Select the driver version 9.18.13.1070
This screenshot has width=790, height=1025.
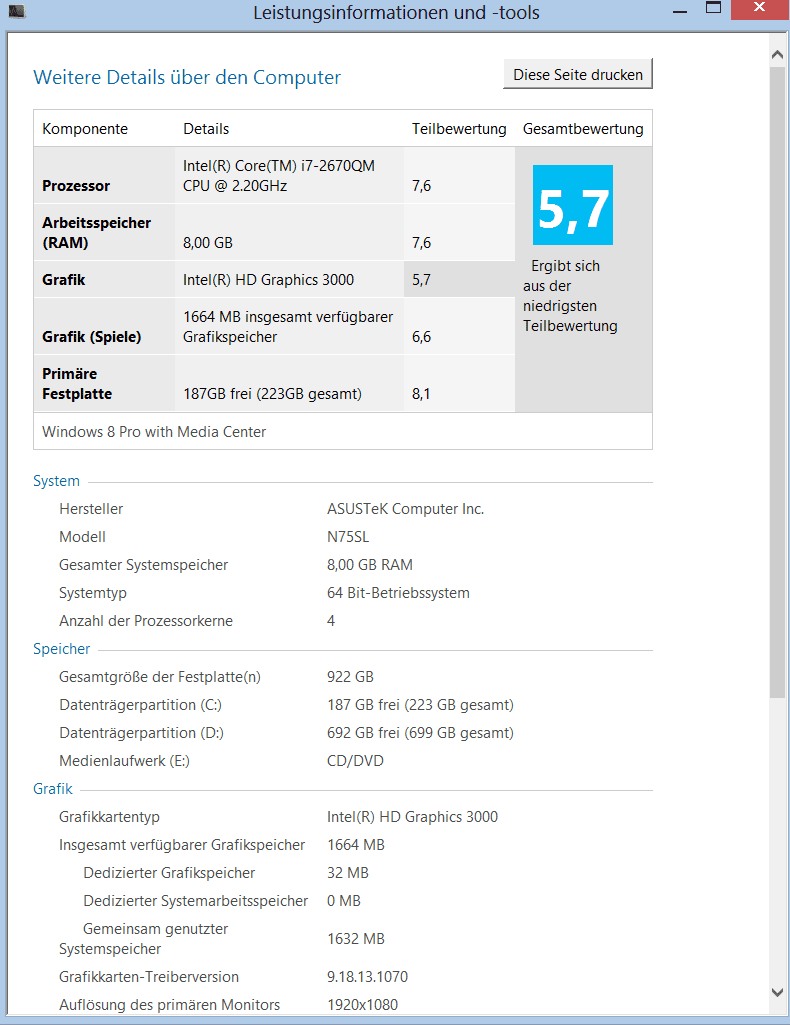click(x=367, y=977)
